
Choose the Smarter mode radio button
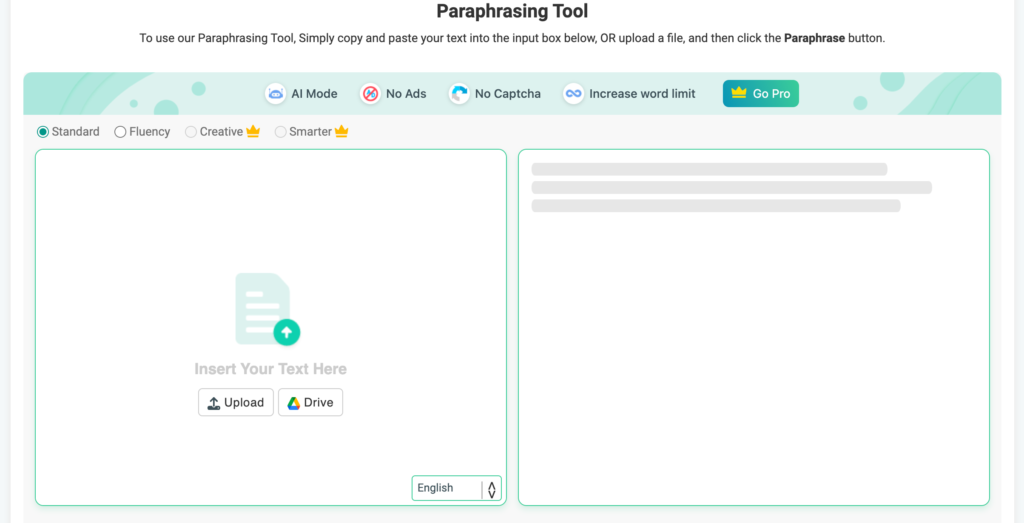tap(280, 132)
